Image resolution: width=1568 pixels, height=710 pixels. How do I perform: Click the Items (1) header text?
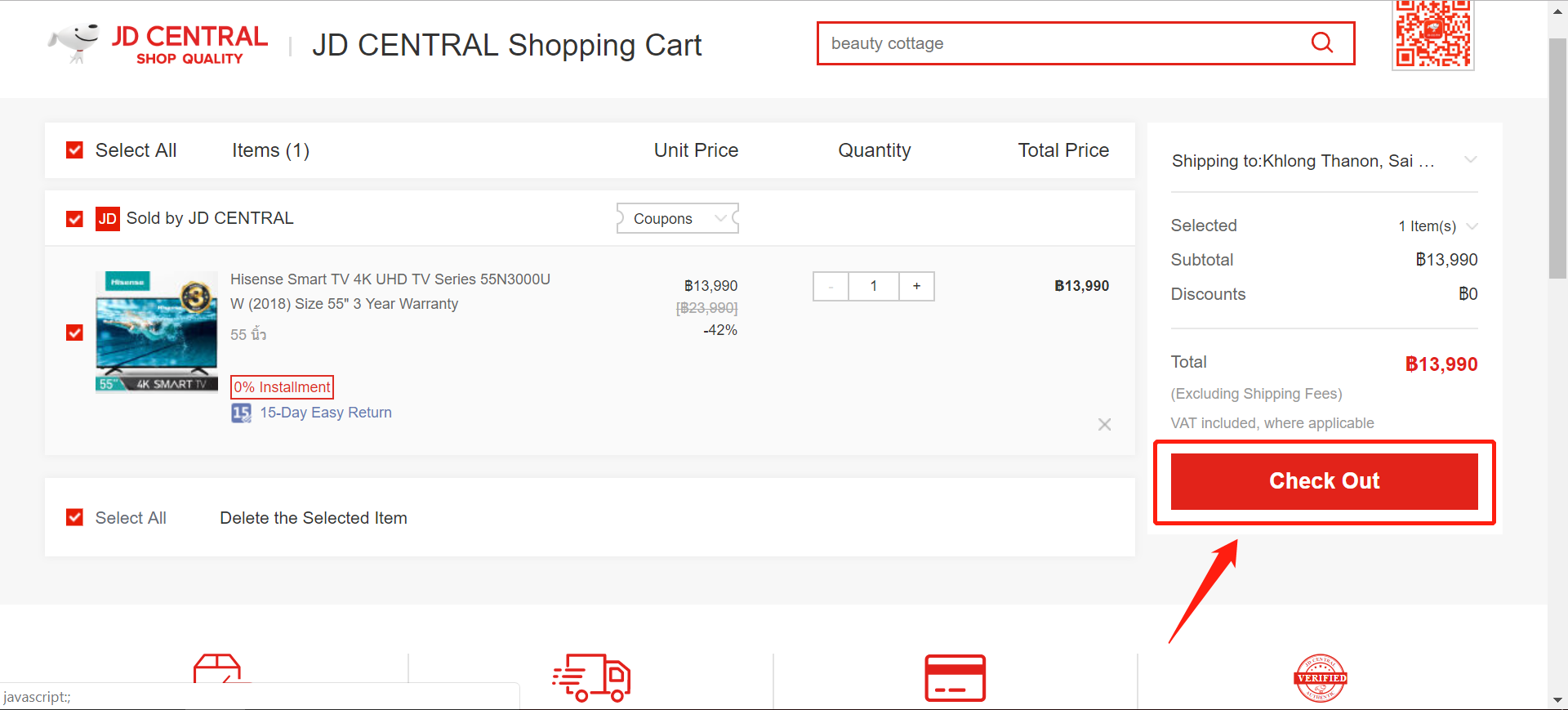click(270, 150)
